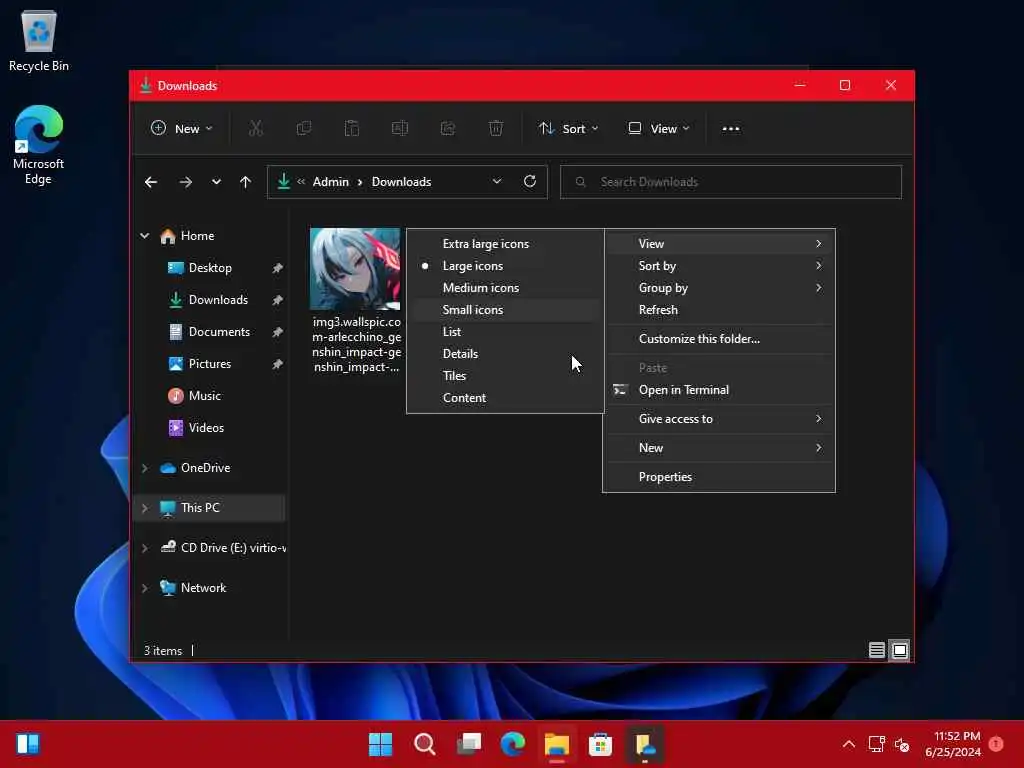
Task: Switch to details view icon in status bar
Action: pyautogui.click(x=876, y=650)
